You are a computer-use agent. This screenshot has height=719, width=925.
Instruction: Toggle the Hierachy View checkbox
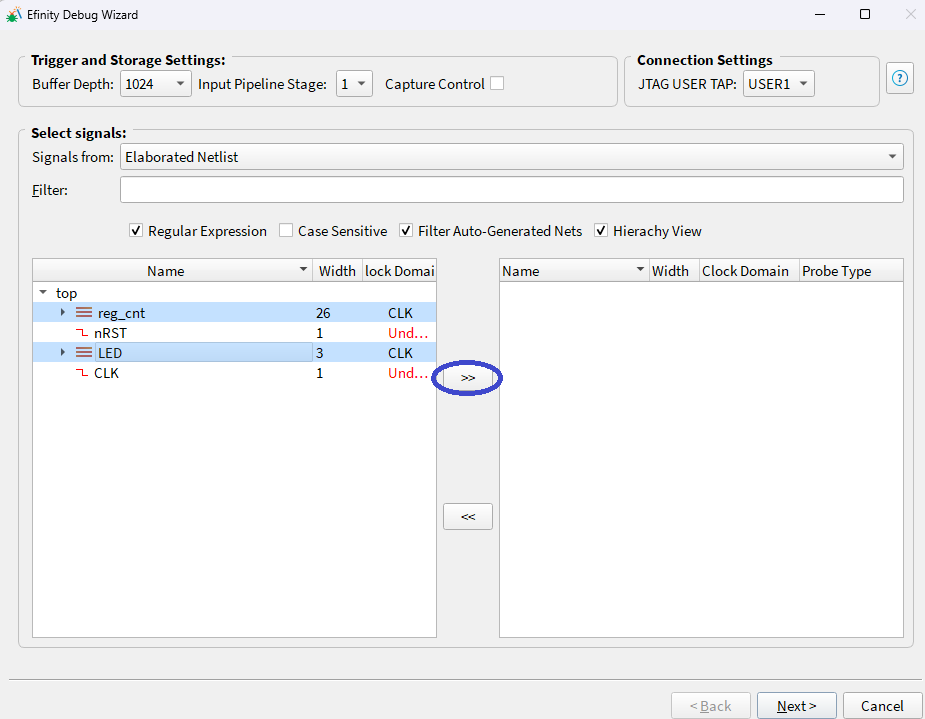601,231
